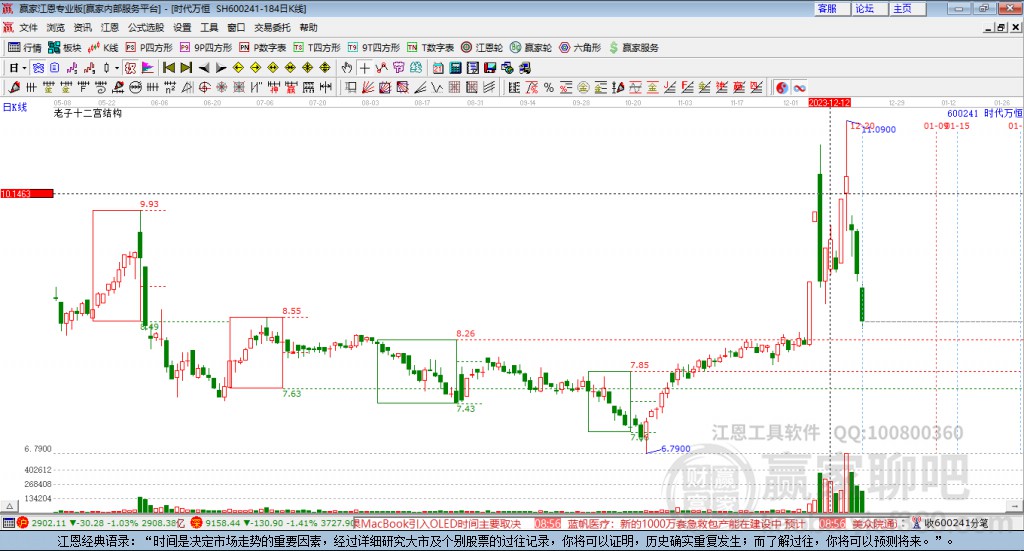Click the 600241 时代万恒 stock label
The width and height of the screenshot is (1024, 551).
coord(985,113)
